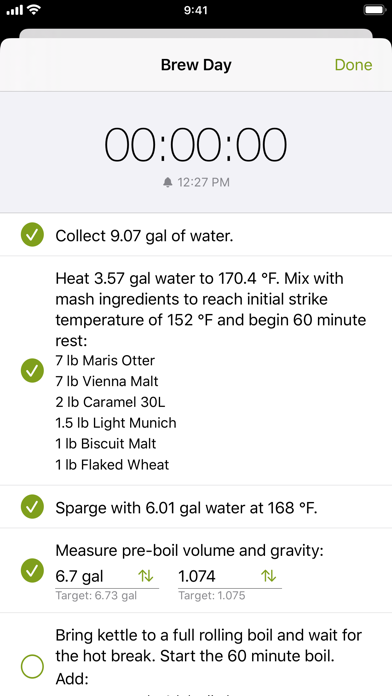Tap the 1 lb Flaked Wheat ingredient
This screenshot has height=696, width=392.
coord(112,465)
